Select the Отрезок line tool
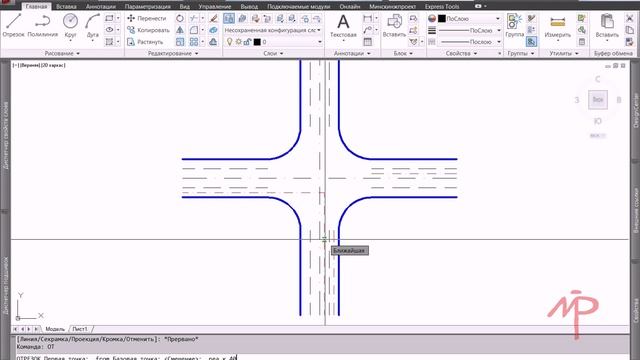This screenshot has height=360, width=640. tap(13, 25)
